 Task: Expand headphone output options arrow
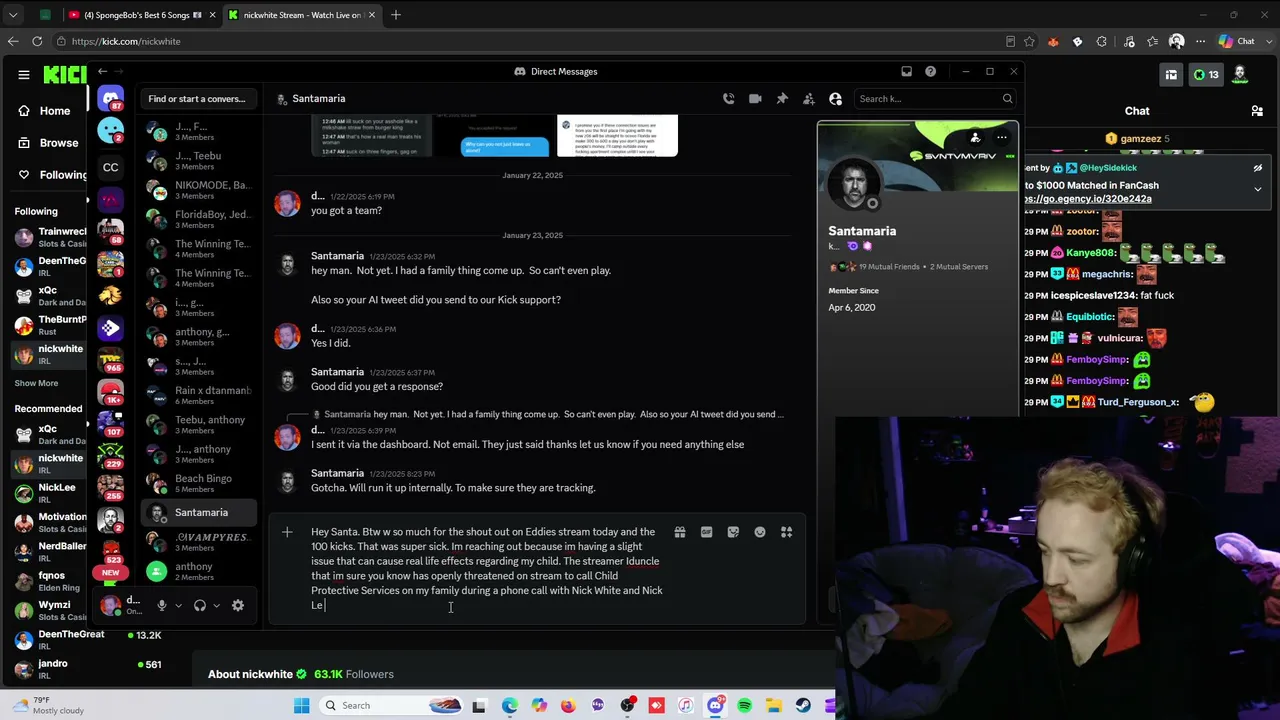[216, 605]
